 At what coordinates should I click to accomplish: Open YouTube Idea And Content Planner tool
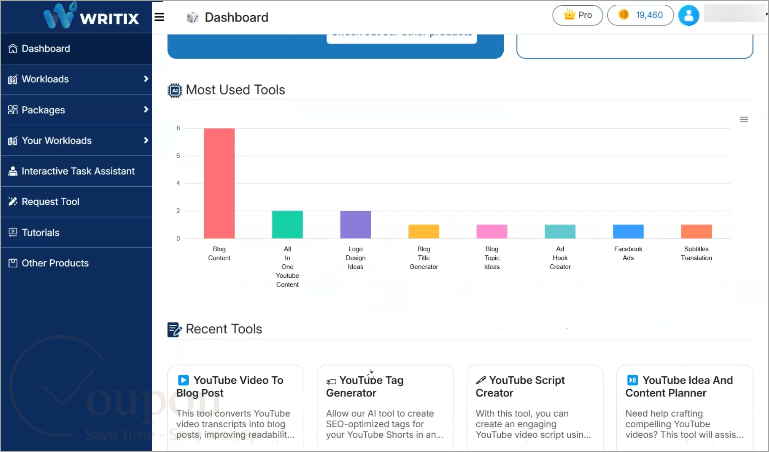point(685,408)
